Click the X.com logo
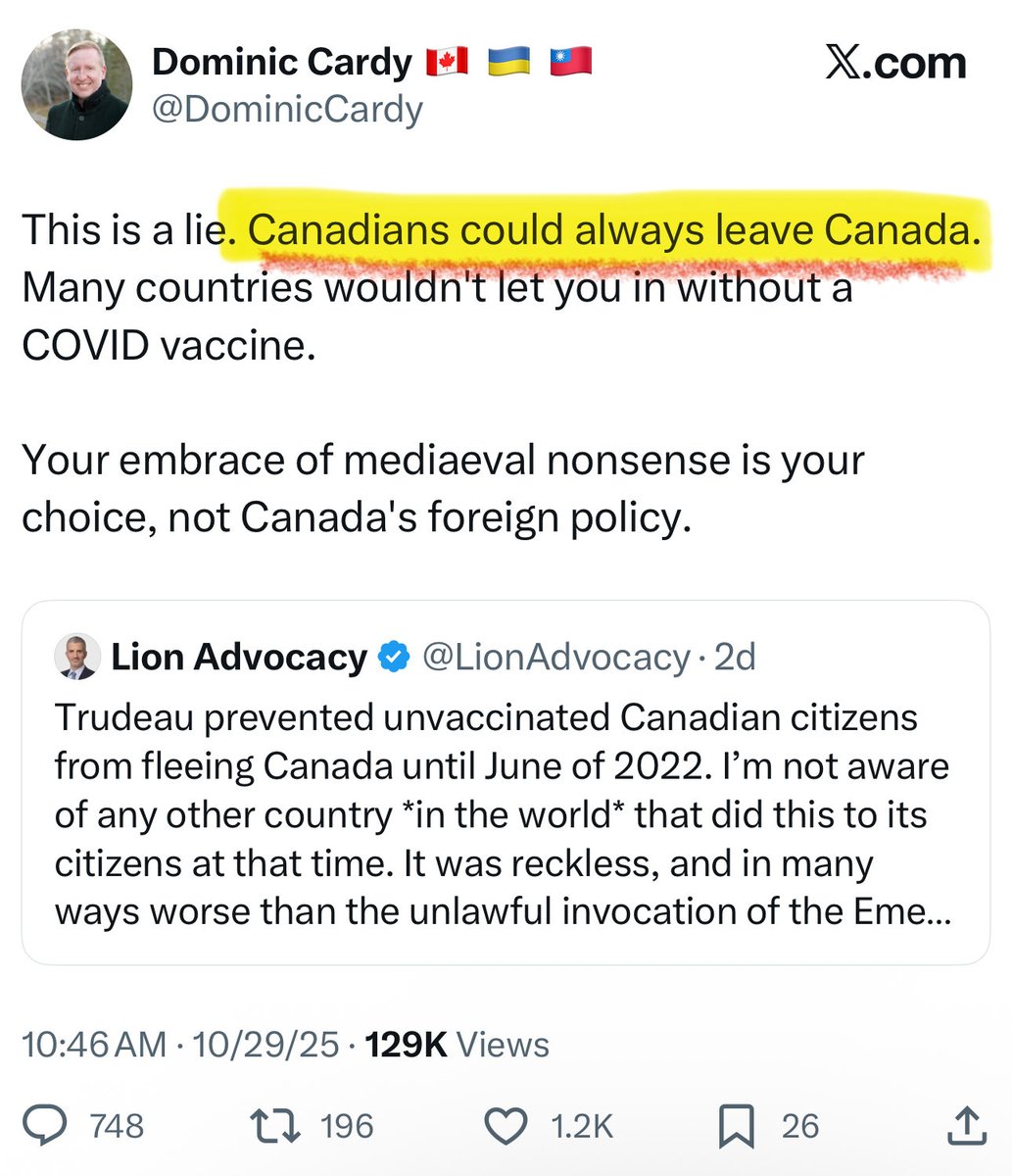Image resolution: width=1012 pixels, height=1176 pixels. (x=894, y=63)
